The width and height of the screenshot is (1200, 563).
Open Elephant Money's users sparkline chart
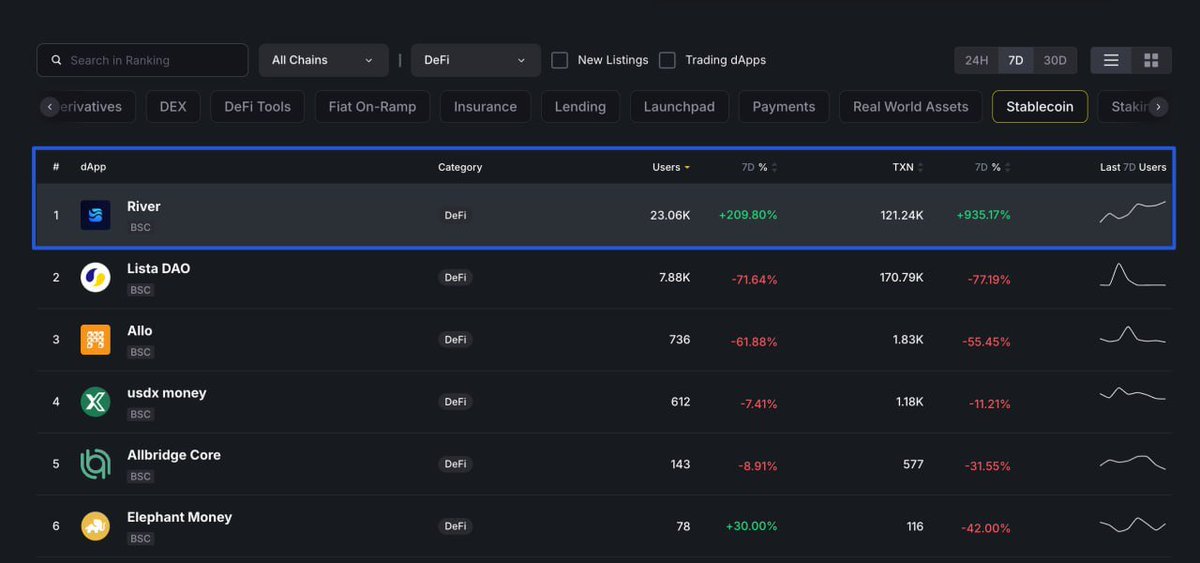(1132, 524)
